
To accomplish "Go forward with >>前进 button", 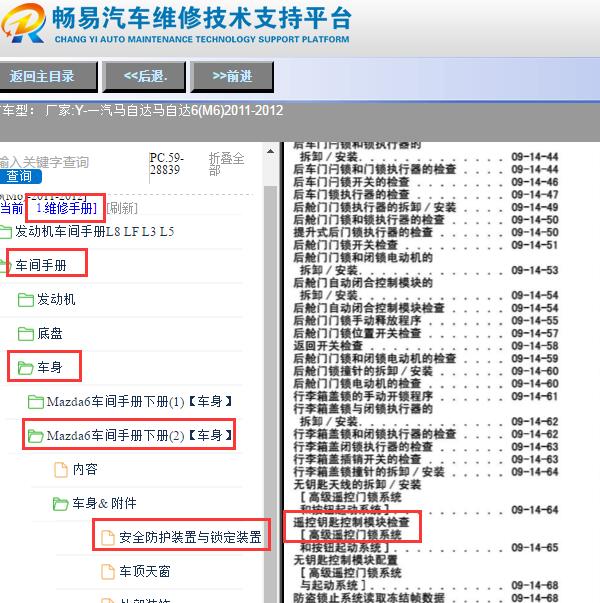I will tap(232, 77).
